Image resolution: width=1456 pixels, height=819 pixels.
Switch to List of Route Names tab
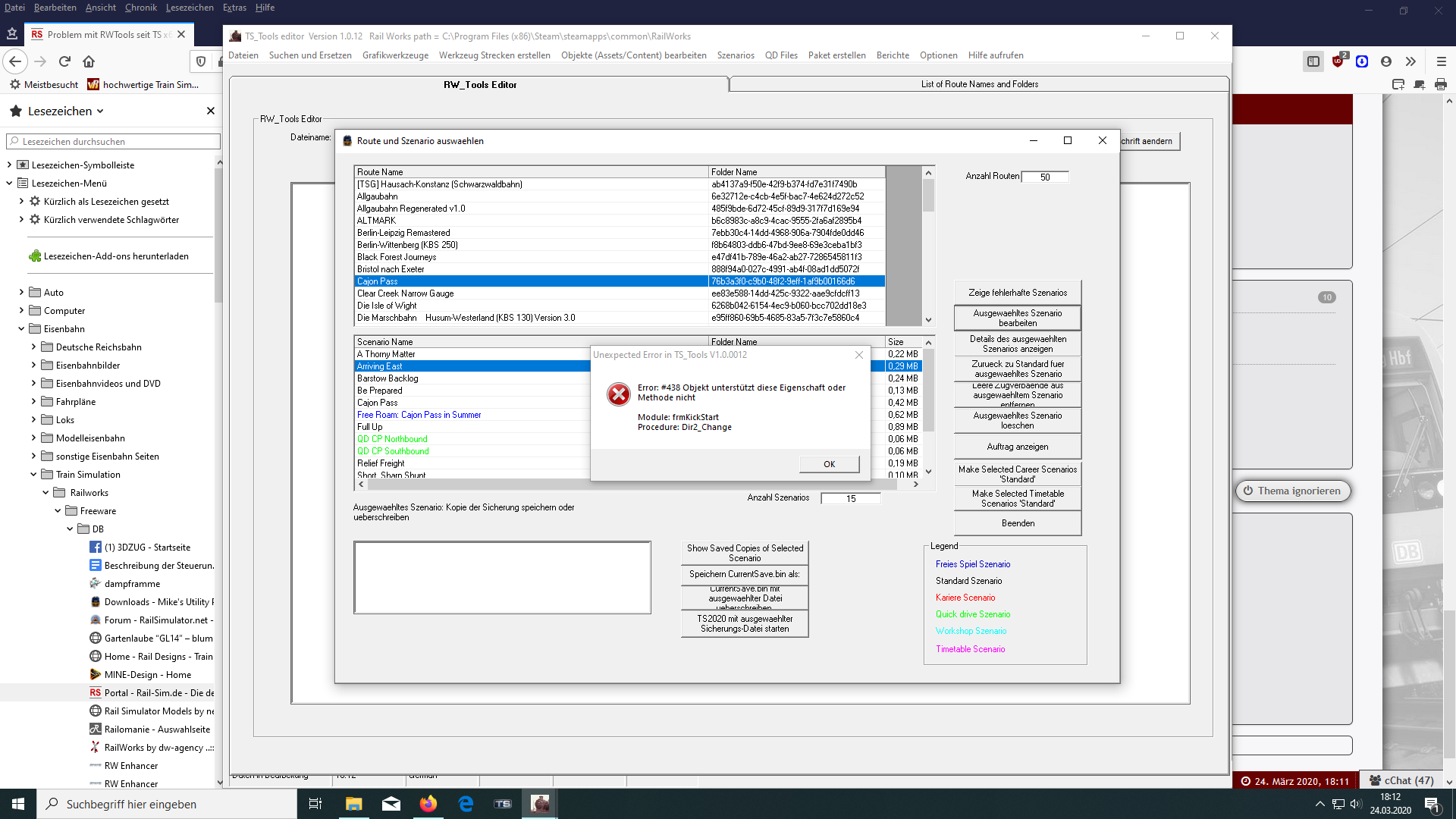point(979,84)
